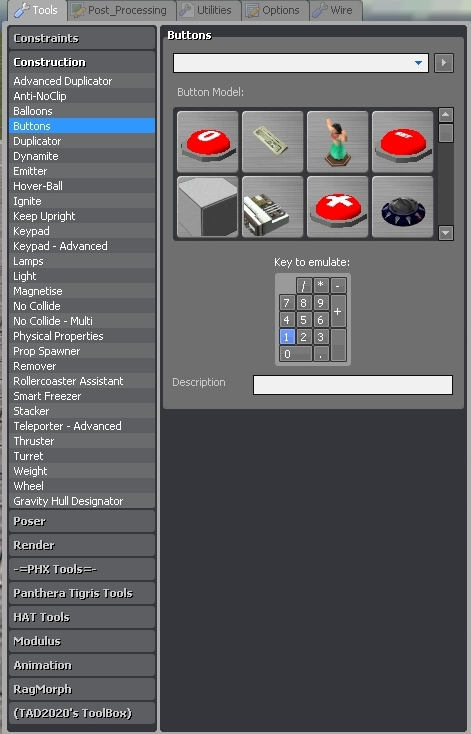Choose the dark round dome button model
Screen dimensions: 471x734
pyautogui.click(x=402, y=207)
